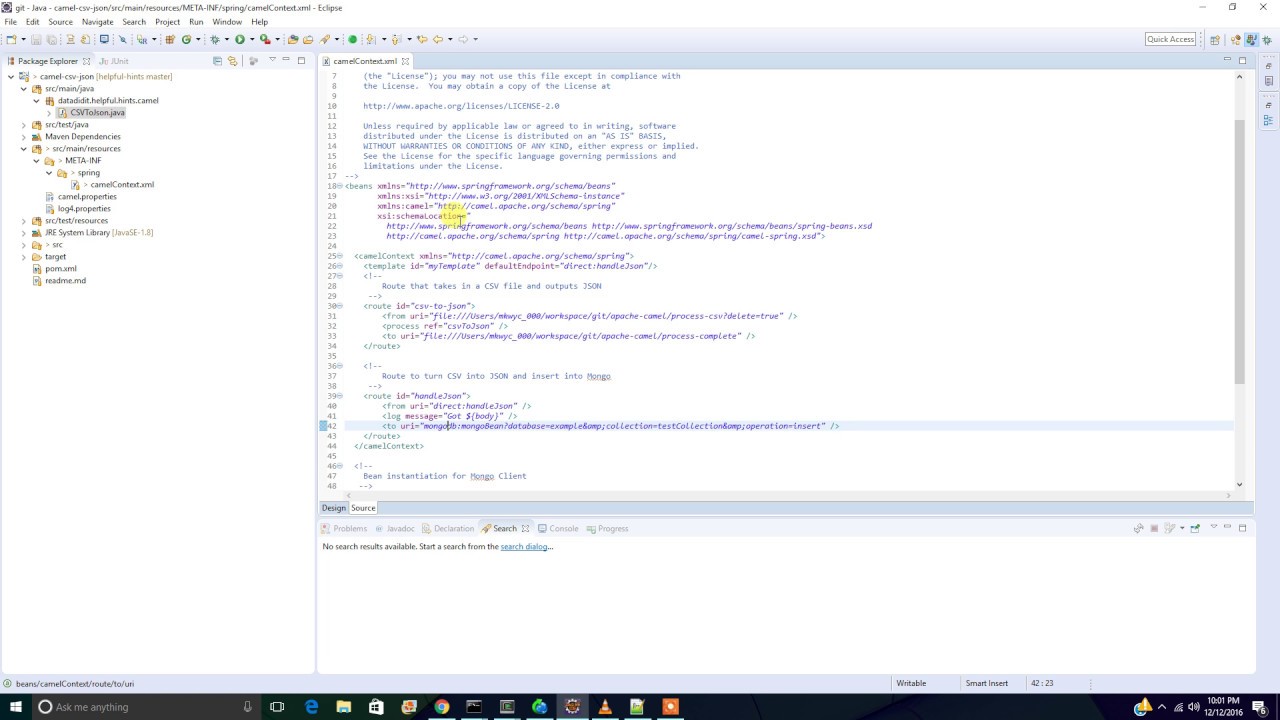Select log4j.properties file

[x=84, y=209]
